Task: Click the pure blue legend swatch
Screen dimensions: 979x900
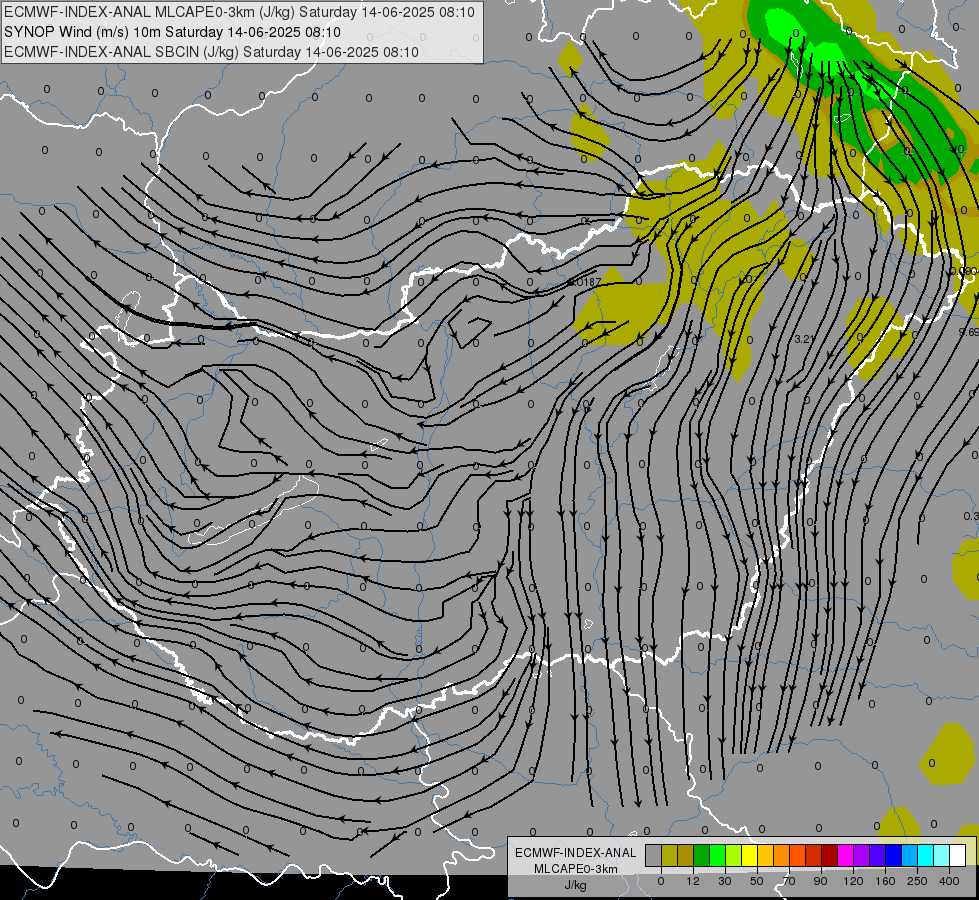Action: coord(894,855)
